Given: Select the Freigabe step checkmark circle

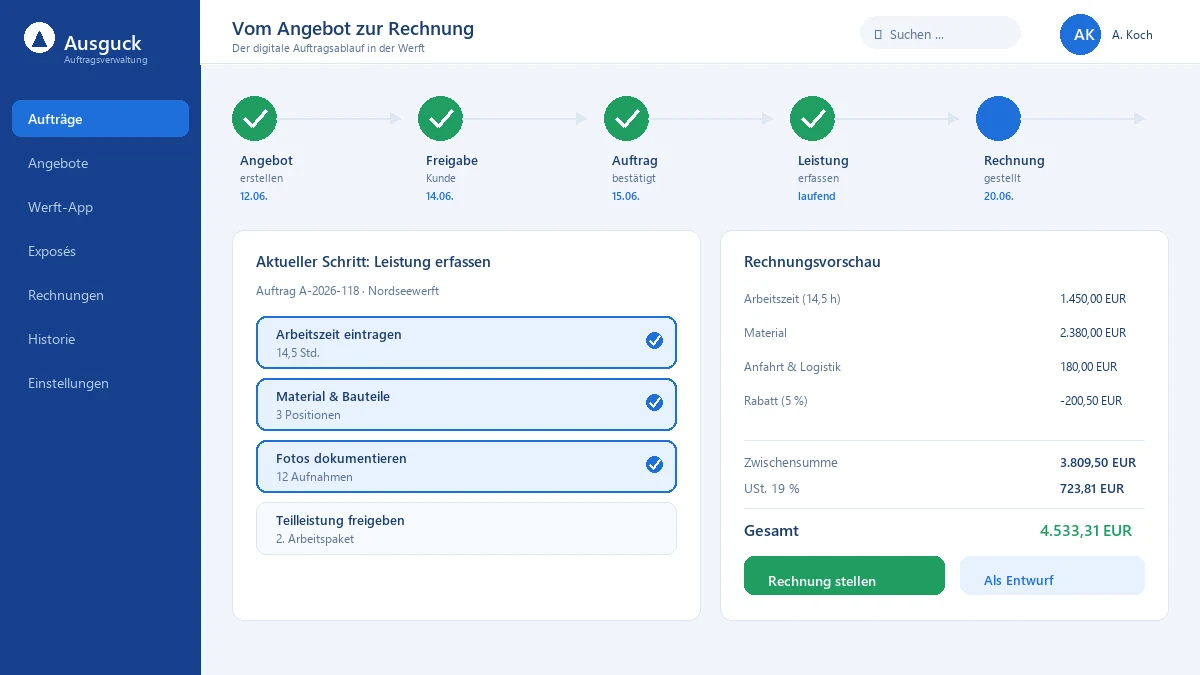Looking at the screenshot, I should (x=441, y=119).
